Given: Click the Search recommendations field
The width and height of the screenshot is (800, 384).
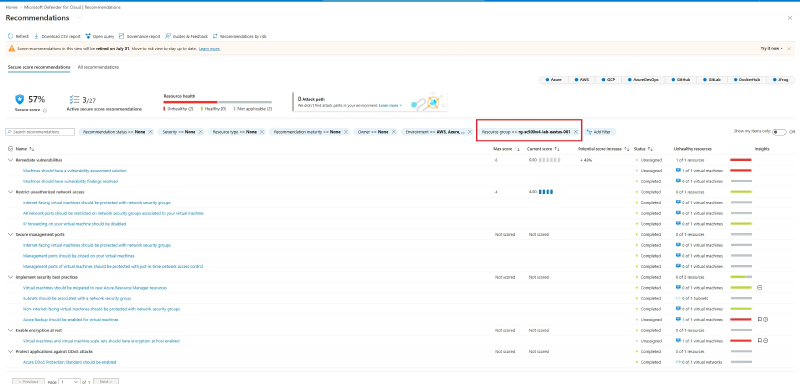Looking at the screenshot, I should 40,132.
